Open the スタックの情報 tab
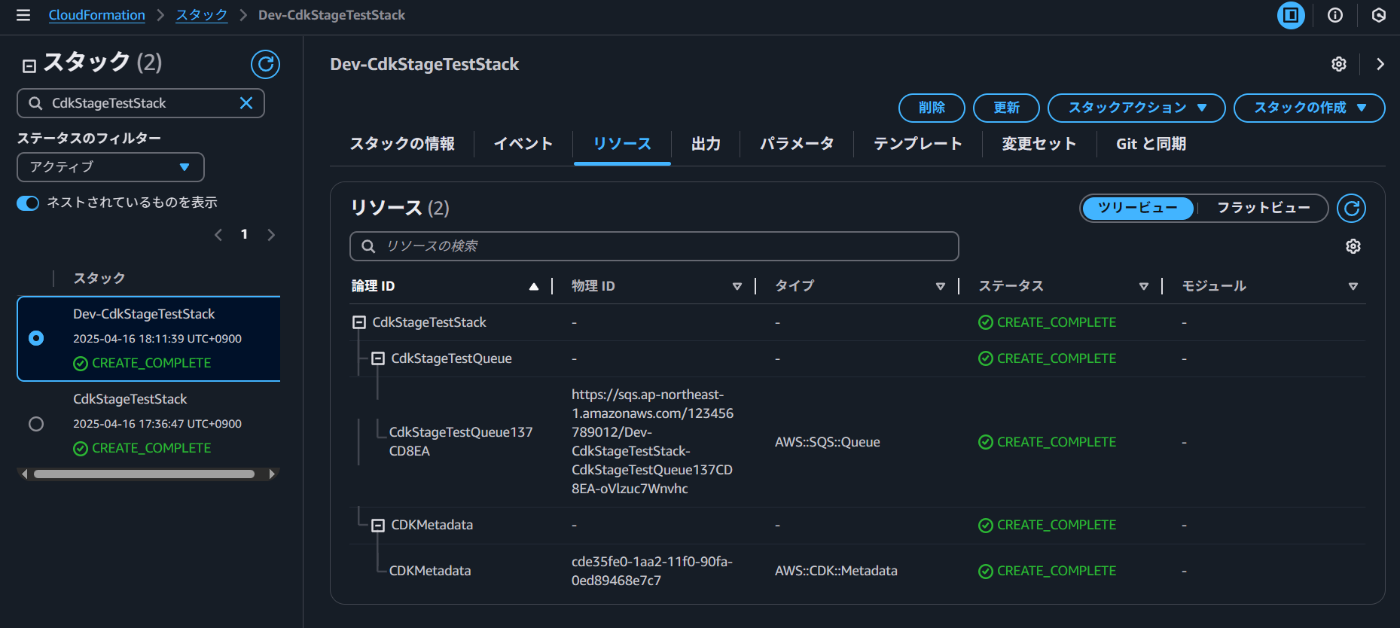The image size is (1400, 628). 402,144
